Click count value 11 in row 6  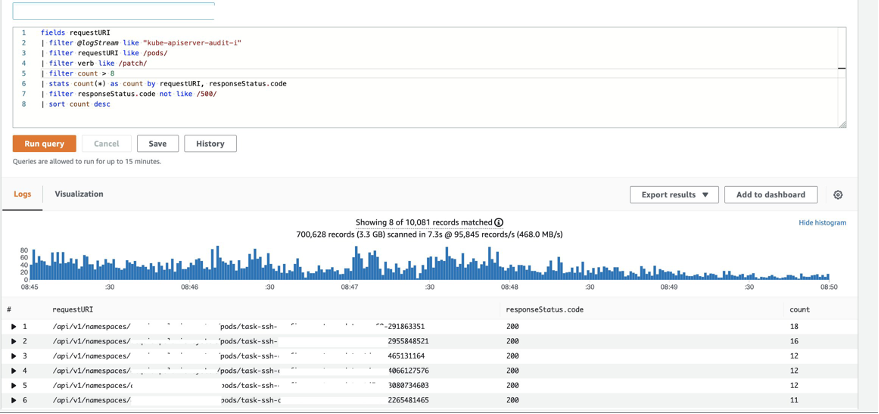point(793,400)
